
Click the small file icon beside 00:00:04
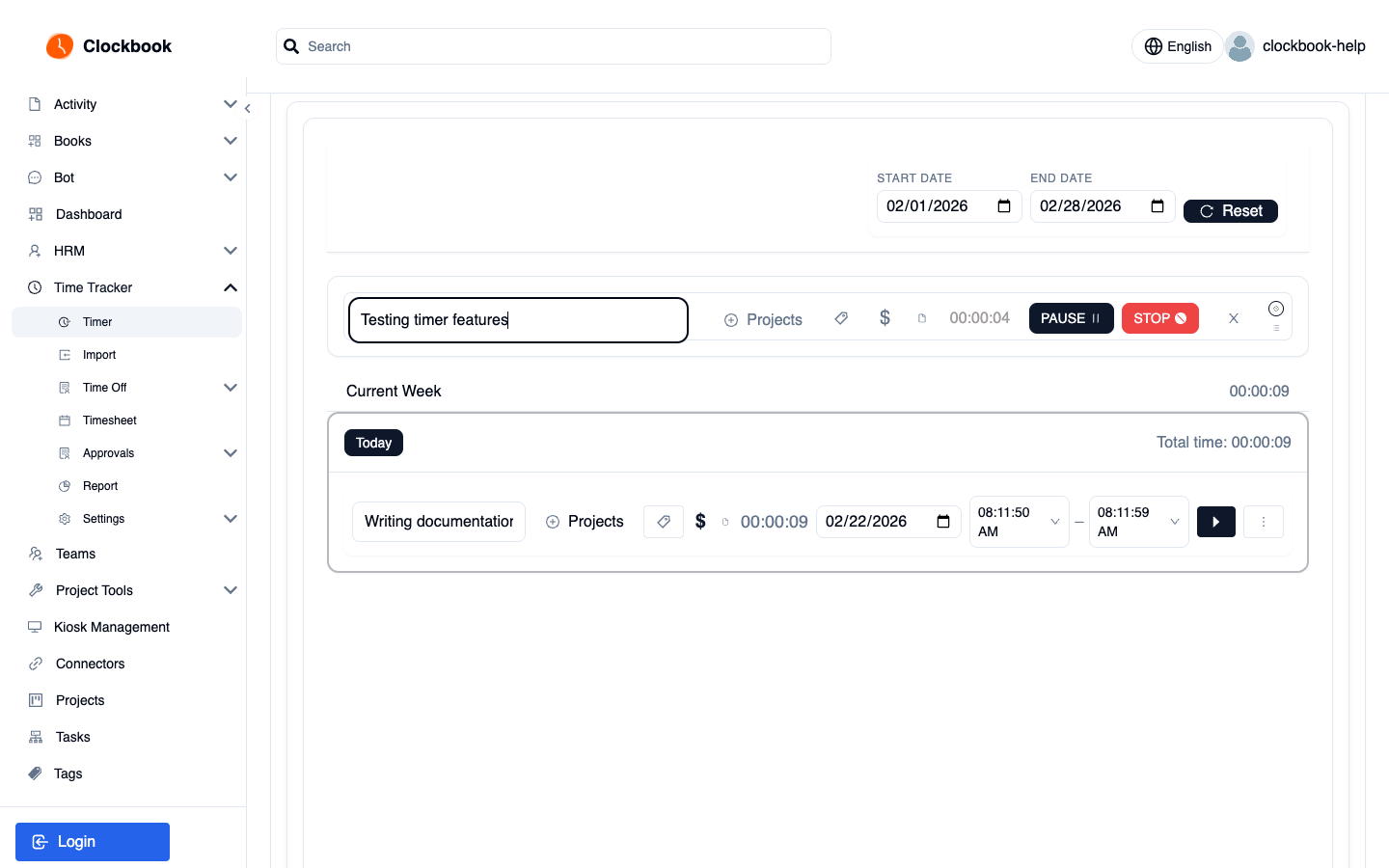pos(922,318)
